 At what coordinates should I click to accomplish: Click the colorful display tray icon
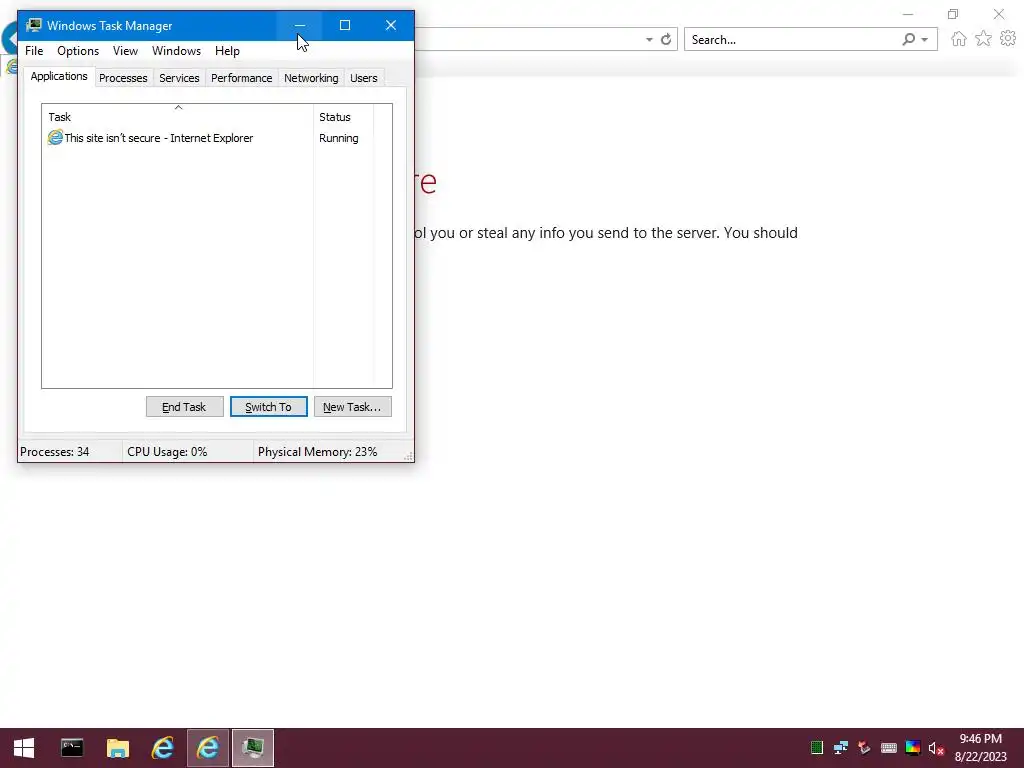pyautogui.click(x=912, y=748)
